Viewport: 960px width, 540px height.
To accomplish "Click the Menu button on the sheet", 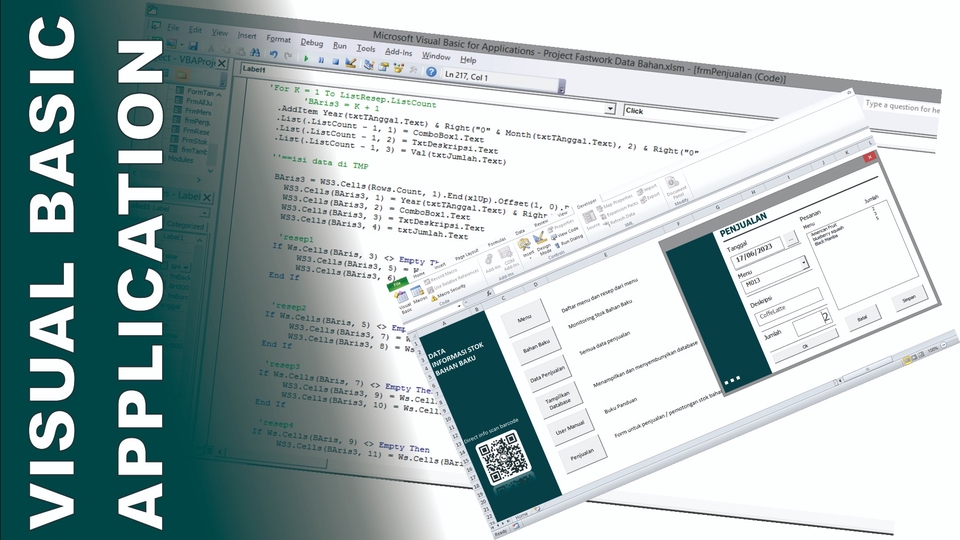I will 525,318.
